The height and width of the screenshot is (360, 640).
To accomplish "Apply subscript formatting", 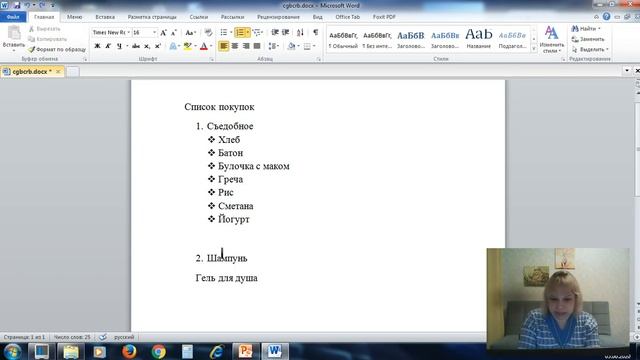I will click(147, 46).
